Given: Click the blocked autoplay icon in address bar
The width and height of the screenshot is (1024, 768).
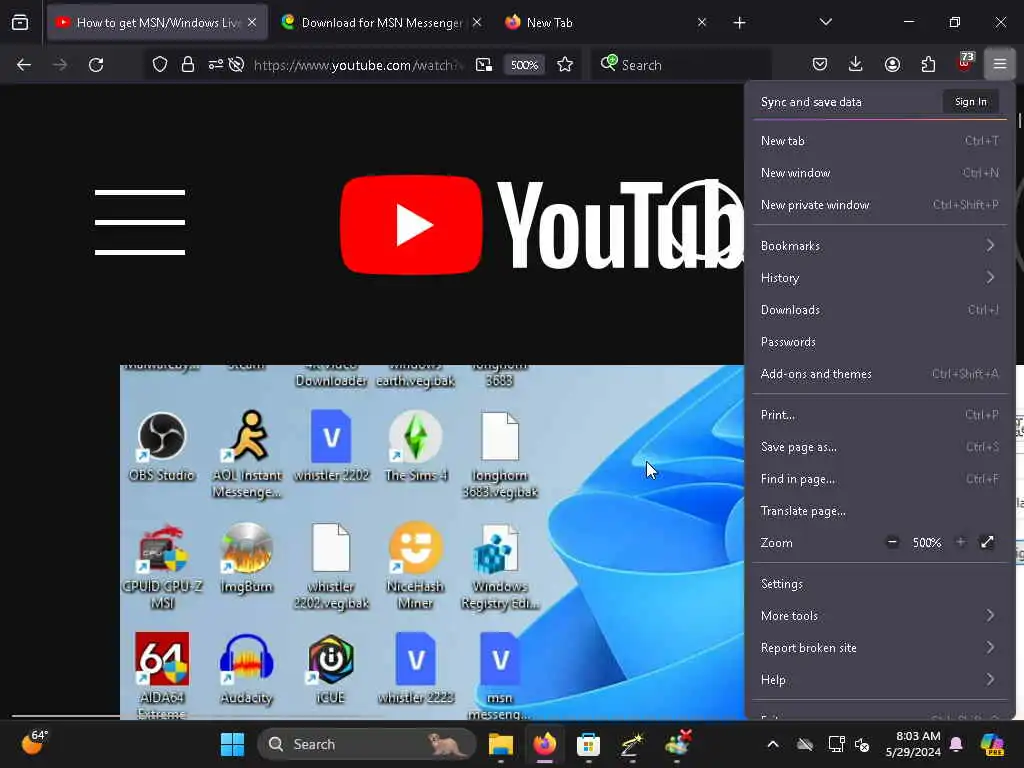Looking at the screenshot, I should pos(237,65).
